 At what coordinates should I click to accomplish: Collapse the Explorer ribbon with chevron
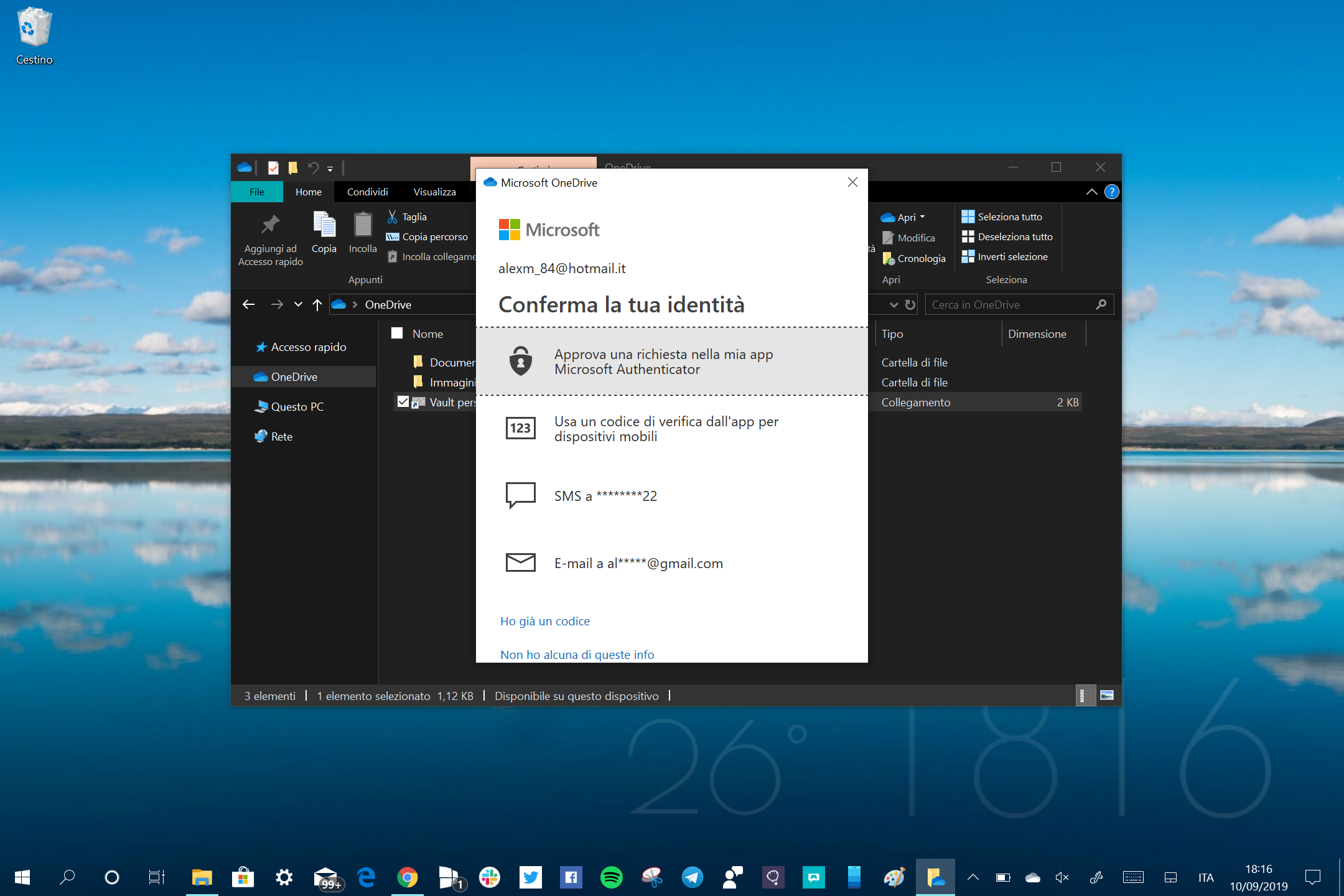point(1091,192)
